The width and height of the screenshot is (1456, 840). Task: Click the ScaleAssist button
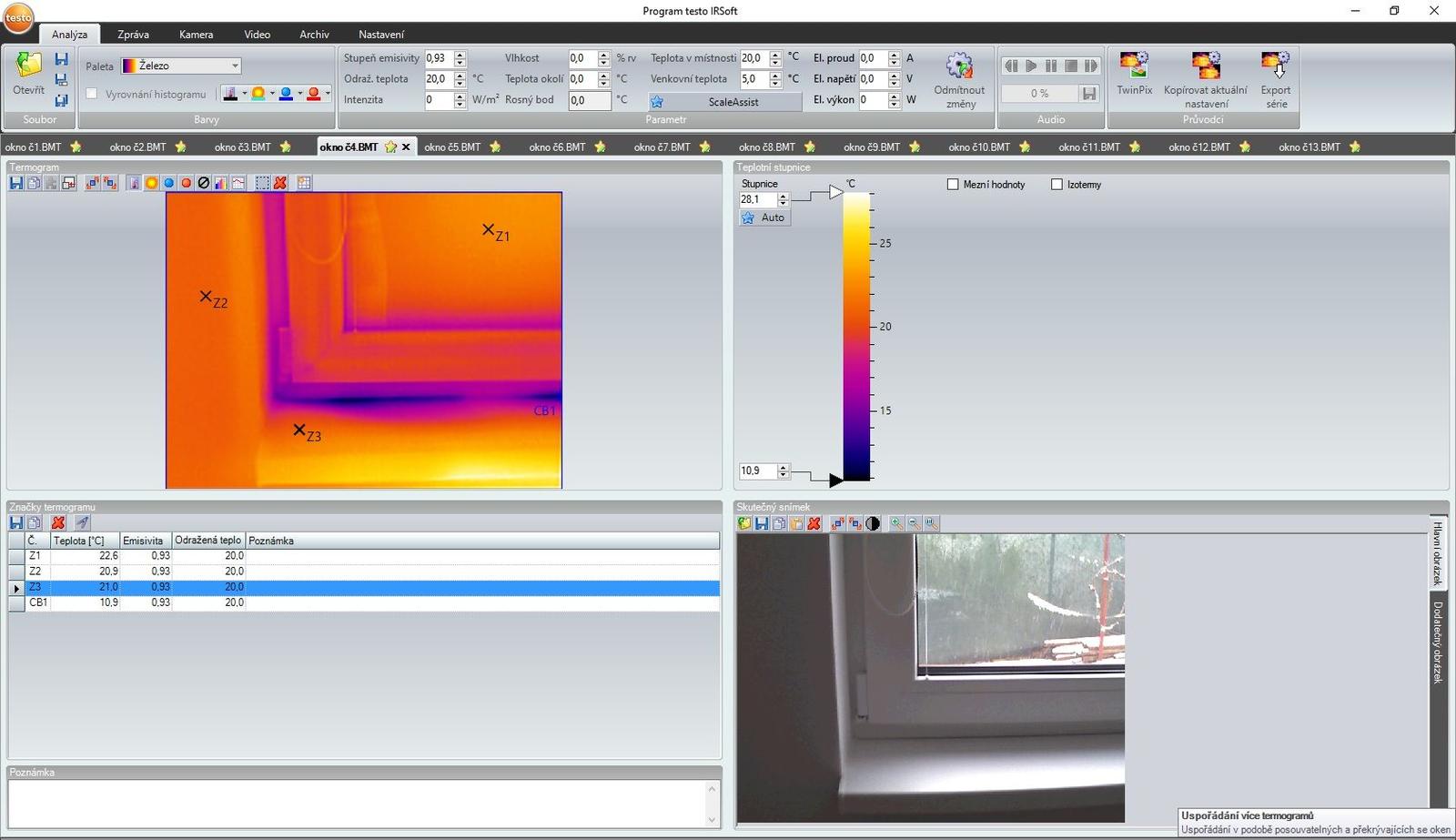725,102
